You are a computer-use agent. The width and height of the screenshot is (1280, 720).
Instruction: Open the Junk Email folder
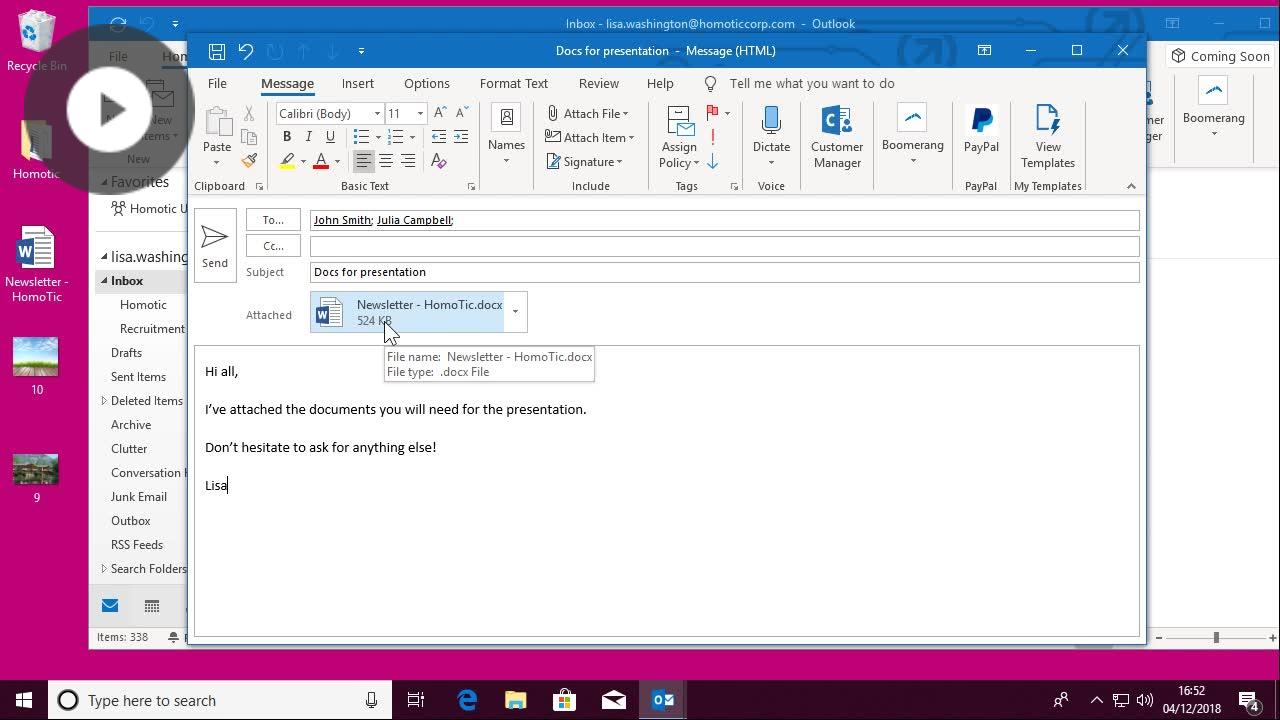click(x=139, y=497)
